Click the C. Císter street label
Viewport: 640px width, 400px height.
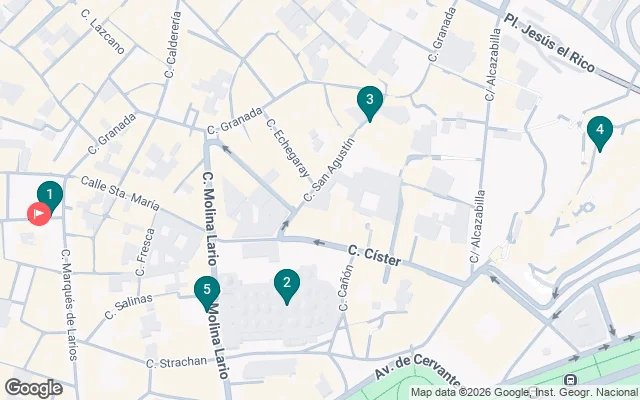375,255
